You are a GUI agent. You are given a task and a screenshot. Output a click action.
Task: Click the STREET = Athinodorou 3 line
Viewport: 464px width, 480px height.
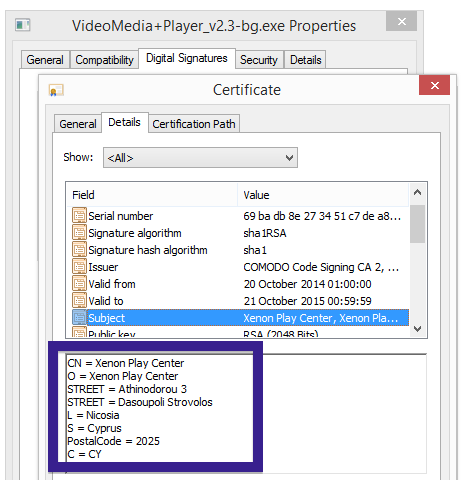point(127,389)
